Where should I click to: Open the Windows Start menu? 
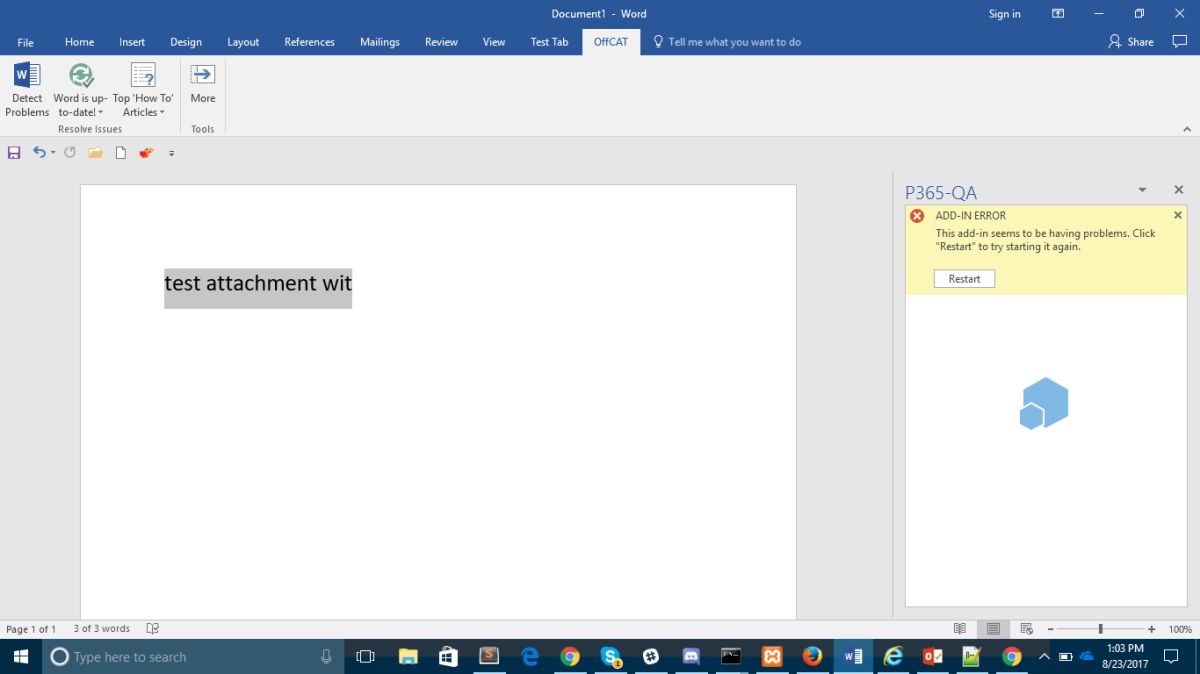pyautogui.click(x=21, y=657)
